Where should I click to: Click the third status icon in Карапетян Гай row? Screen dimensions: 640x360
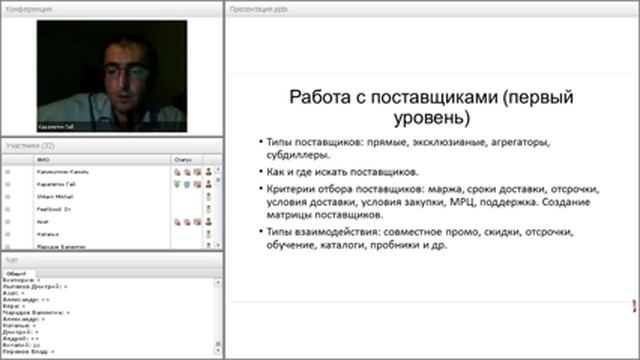[197, 184]
